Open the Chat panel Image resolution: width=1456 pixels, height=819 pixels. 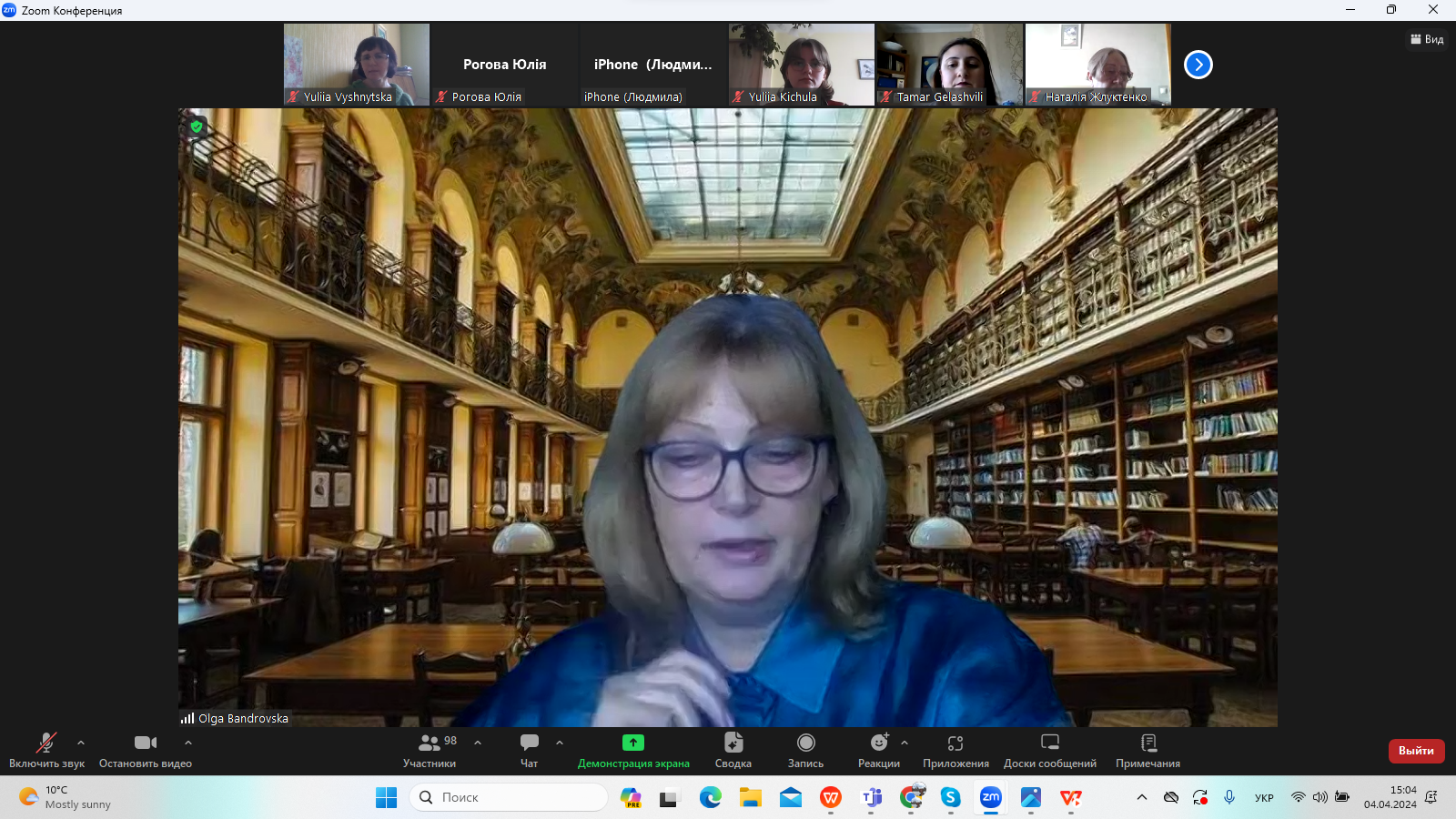tap(530, 743)
